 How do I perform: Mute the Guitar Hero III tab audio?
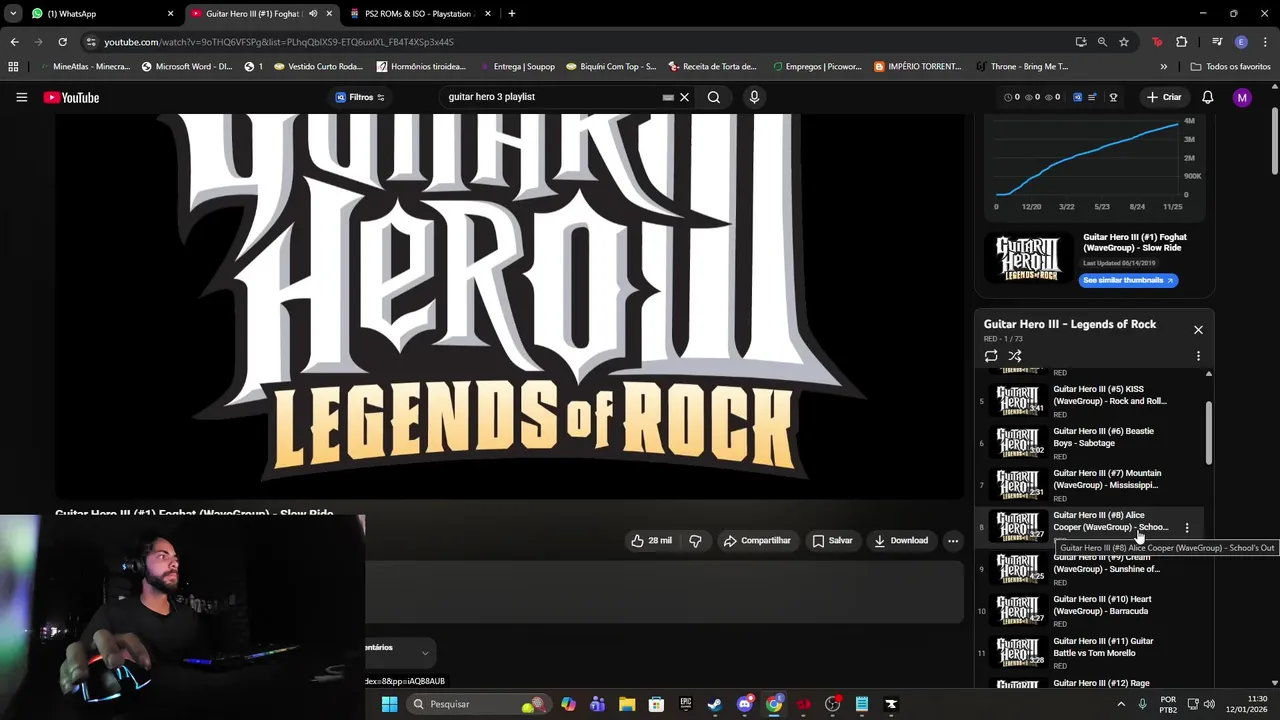coord(313,14)
